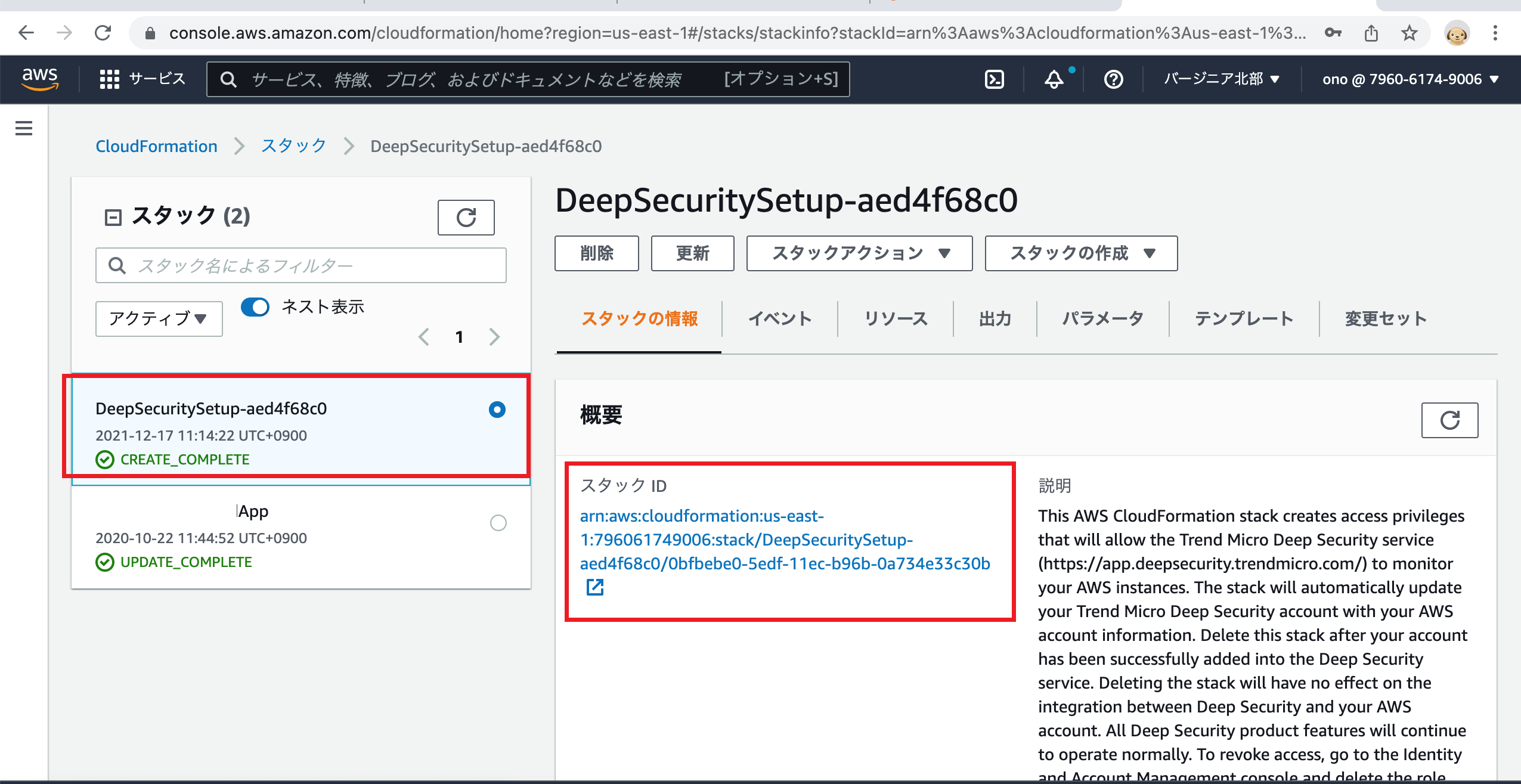Select the DeepSecuritySetup-aed4f68c0 stack name in list
The width and height of the screenshot is (1521, 784).
point(211,408)
